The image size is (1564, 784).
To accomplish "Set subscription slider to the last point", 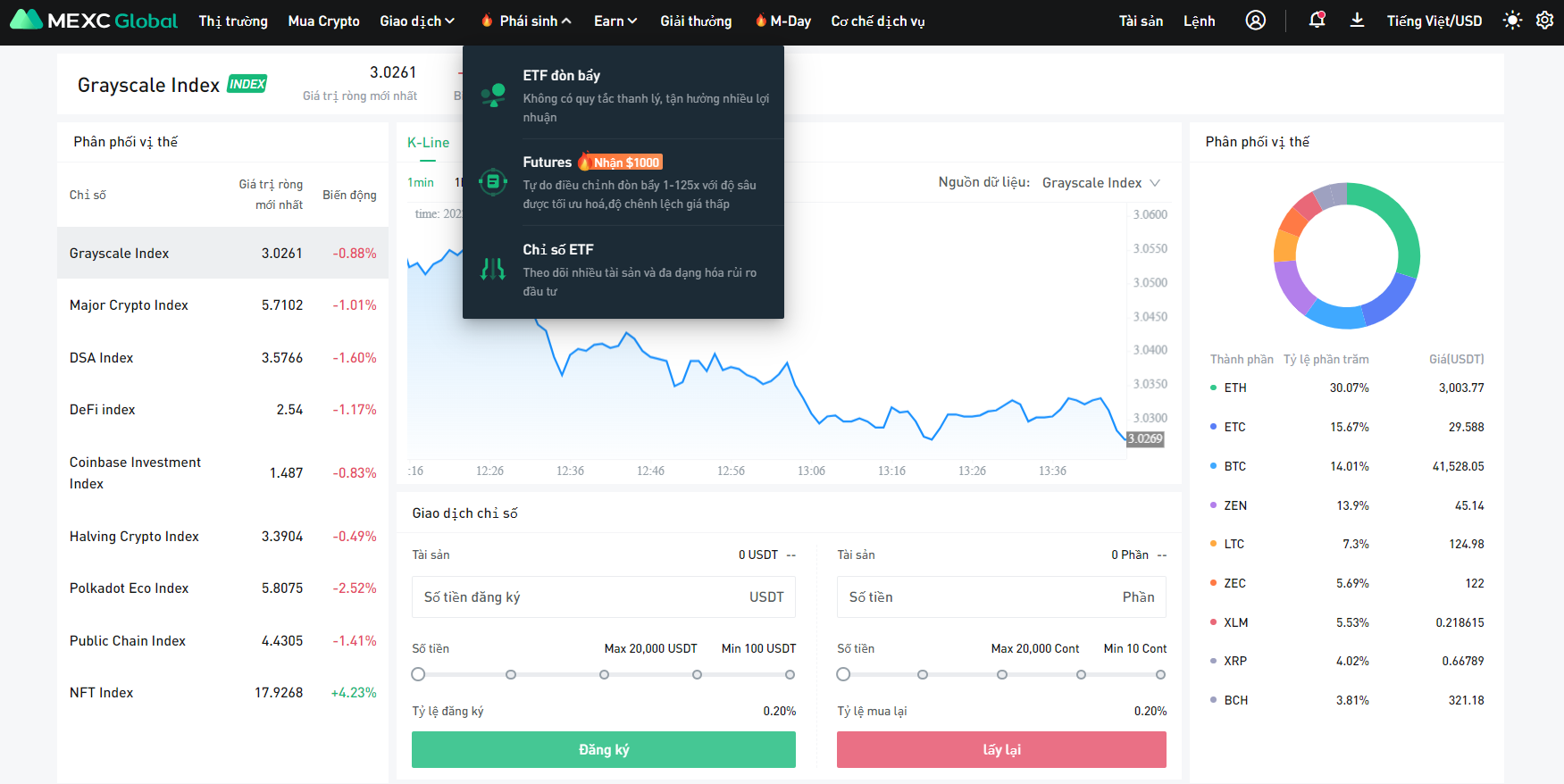I will pyautogui.click(x=790, y=674).
